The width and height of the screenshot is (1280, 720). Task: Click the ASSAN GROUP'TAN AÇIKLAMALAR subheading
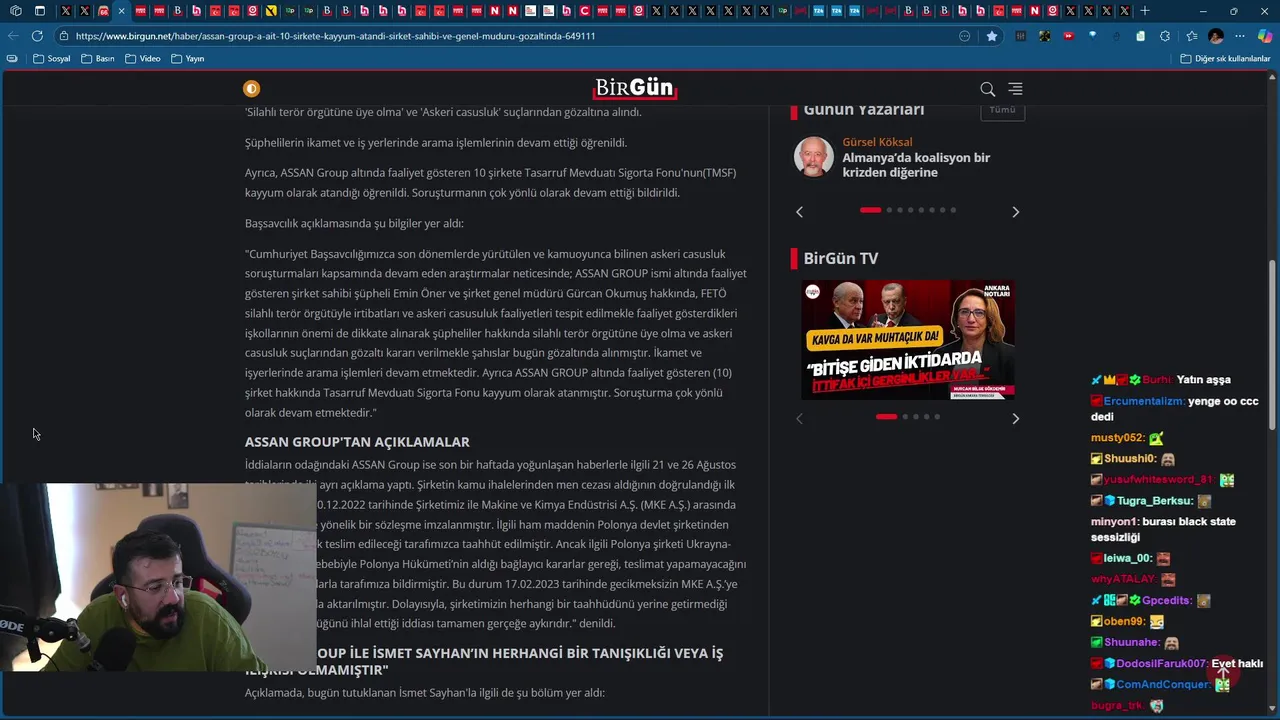point(357,442)
